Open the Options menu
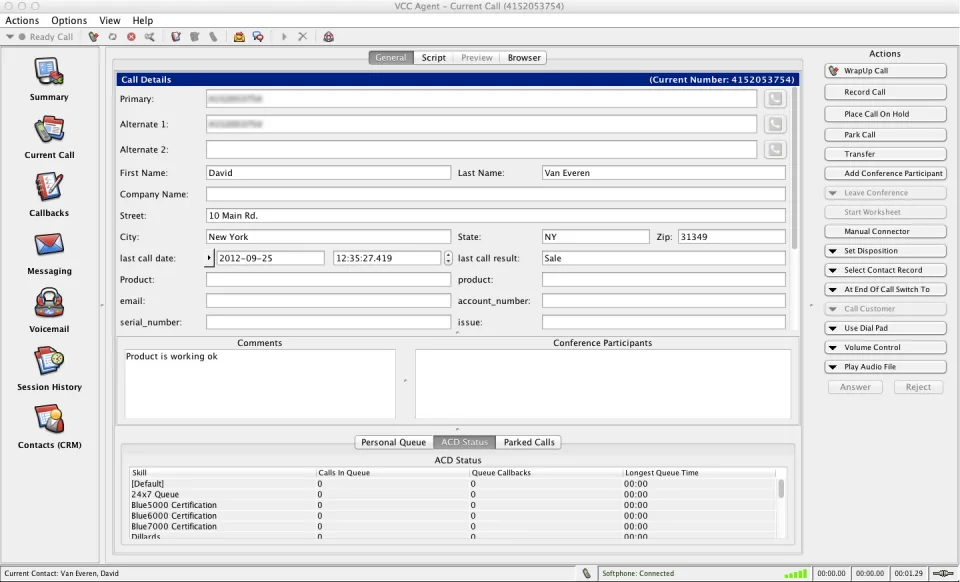Image resolution: width=960 pixels, height=582 pixels. click(69, 20)
